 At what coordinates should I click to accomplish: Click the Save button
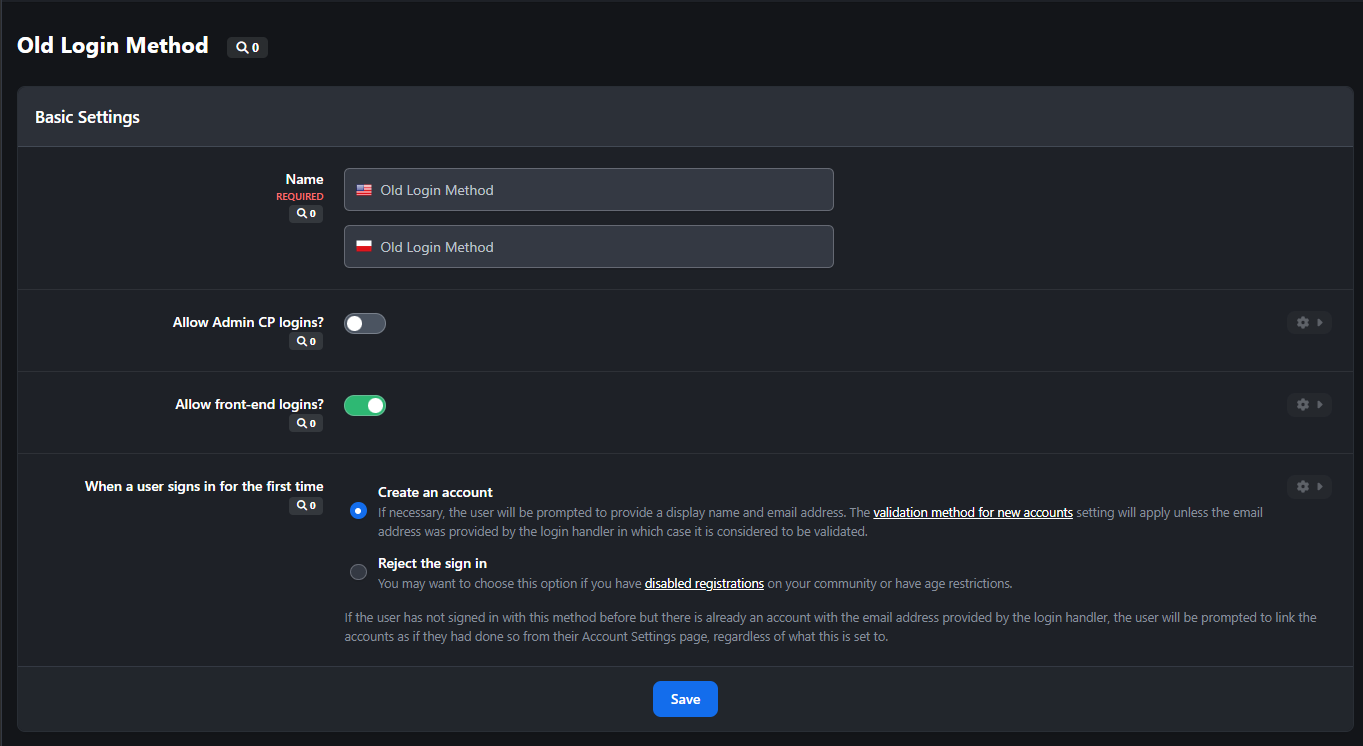(x=685, y=699)
